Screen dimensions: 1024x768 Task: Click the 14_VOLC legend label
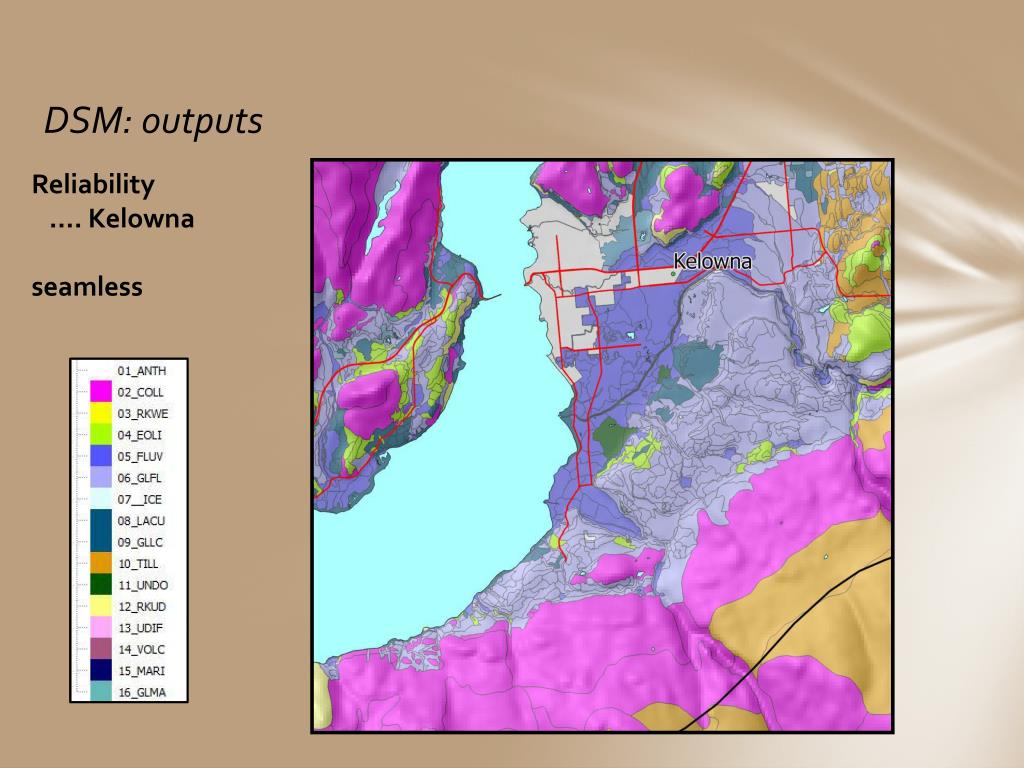coord(142,650)
